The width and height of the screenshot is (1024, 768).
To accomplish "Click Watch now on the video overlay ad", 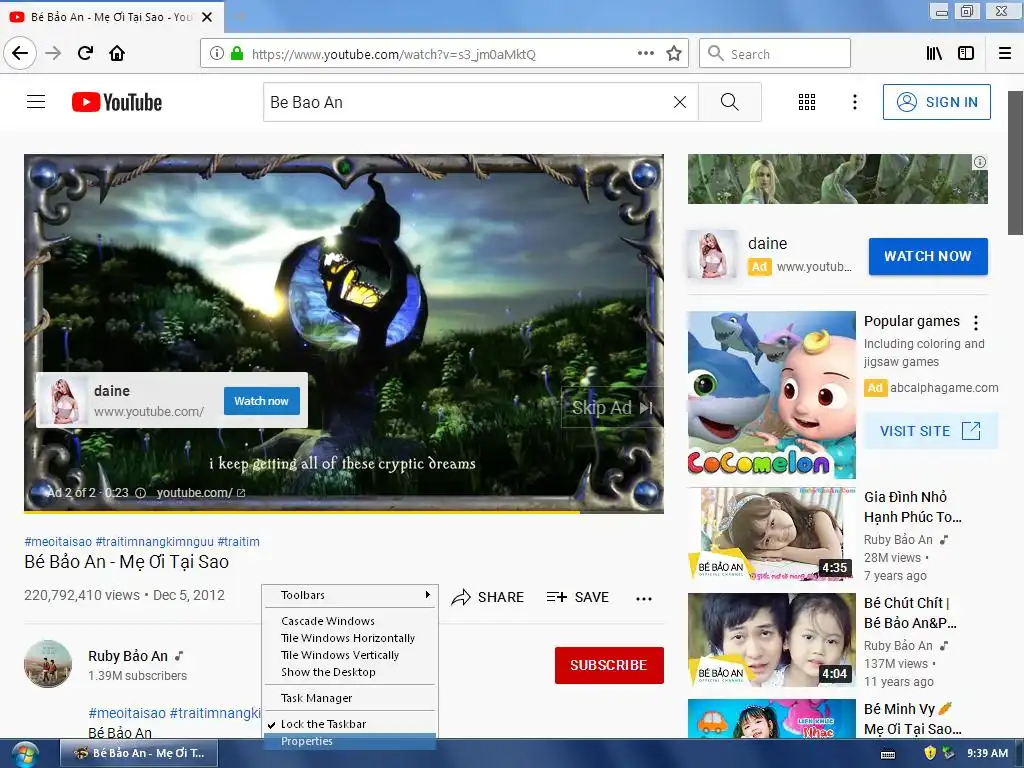I will (x=261, y=401).
